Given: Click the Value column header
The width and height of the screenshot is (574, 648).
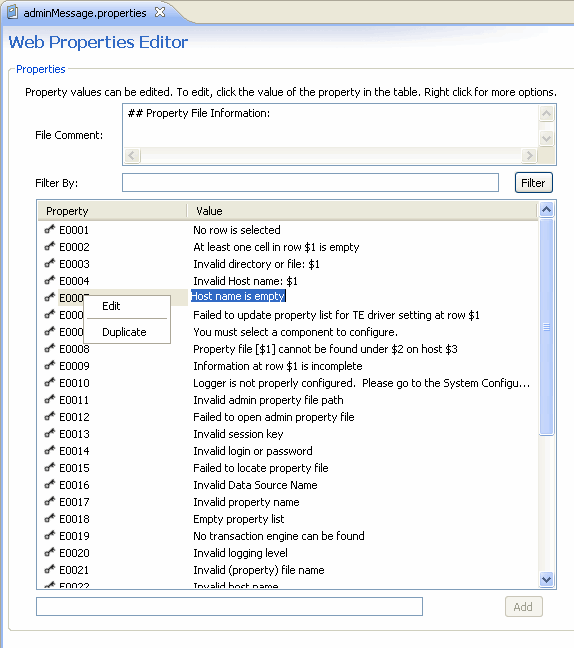Looking at the screenshot, I should pos(362,211).
